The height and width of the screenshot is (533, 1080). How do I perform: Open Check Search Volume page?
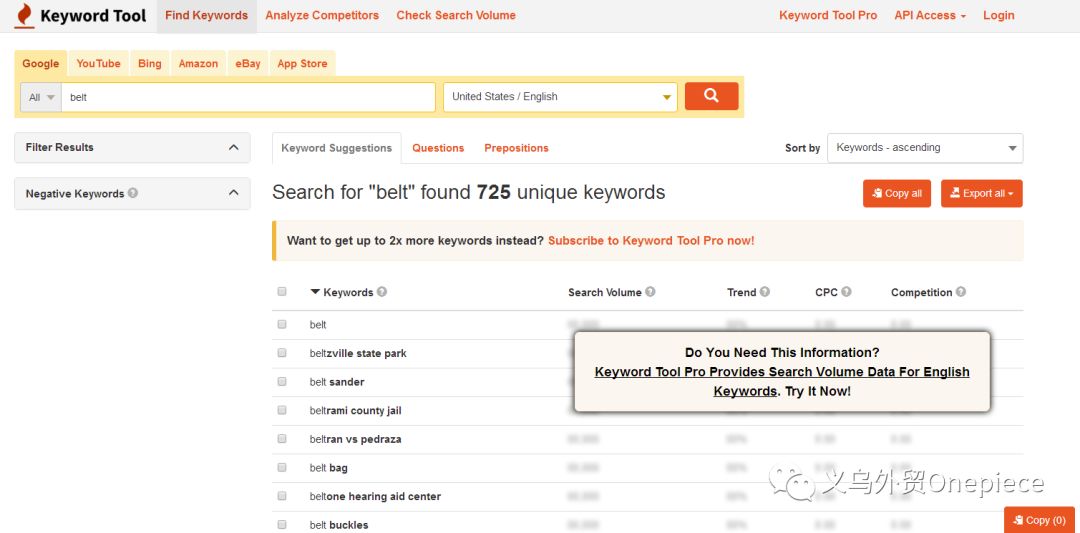coord(456,15)
